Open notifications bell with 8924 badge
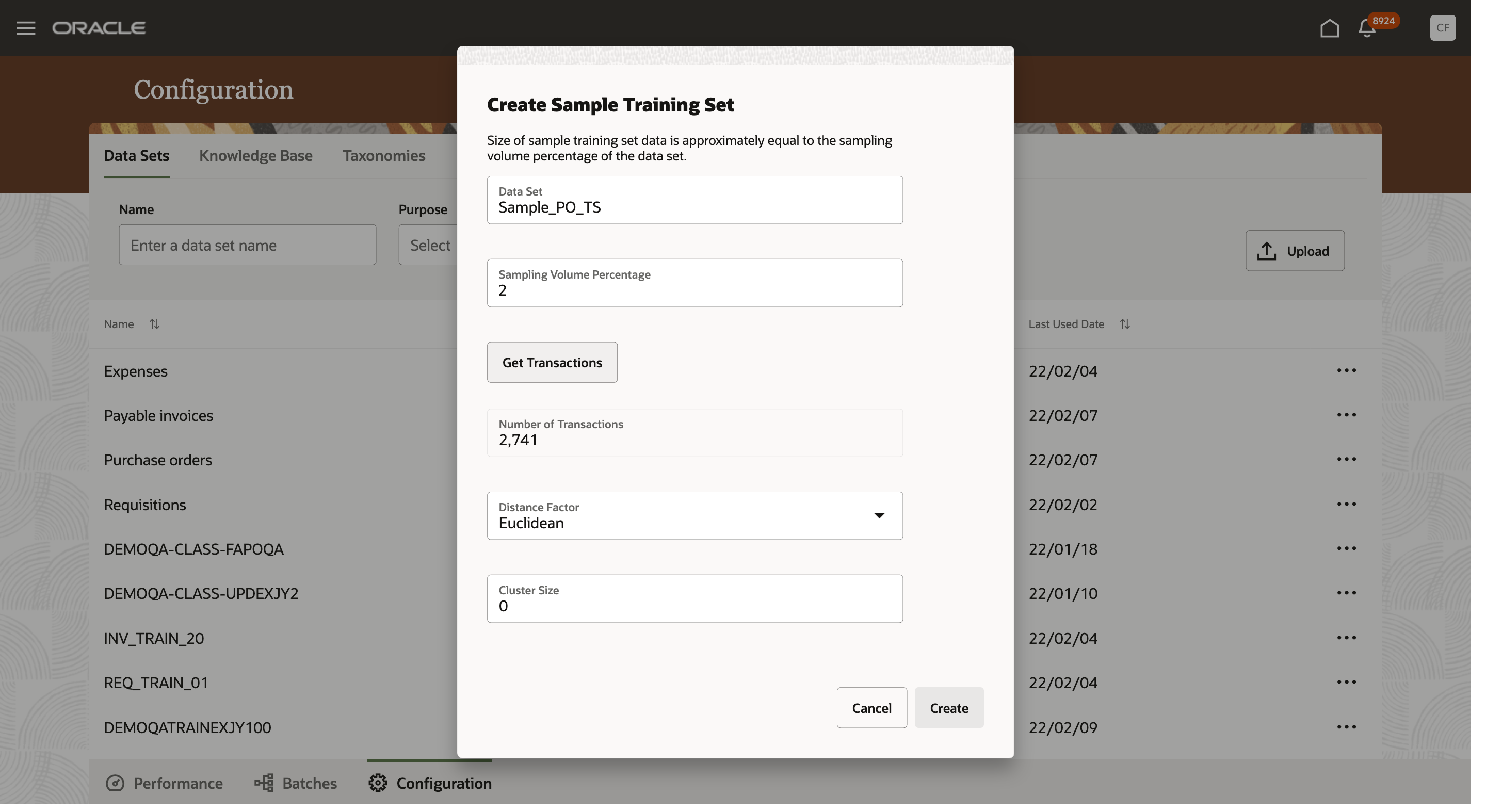Image resolution: width=1486 pixels, height=812 pixels. (x=1367, y=28)
